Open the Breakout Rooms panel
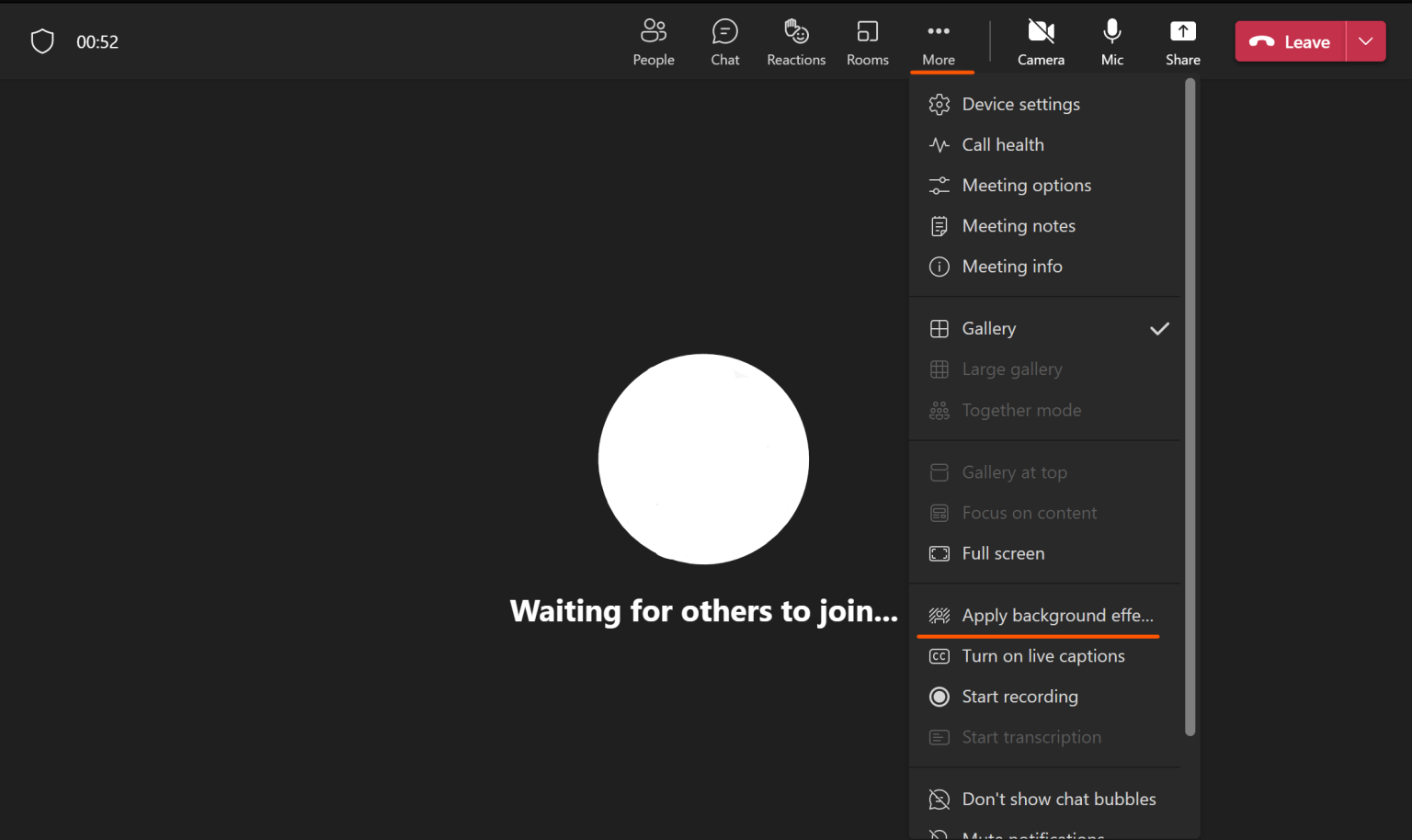The width and height of the screenshot is (1412, 840). click(867, 40)
